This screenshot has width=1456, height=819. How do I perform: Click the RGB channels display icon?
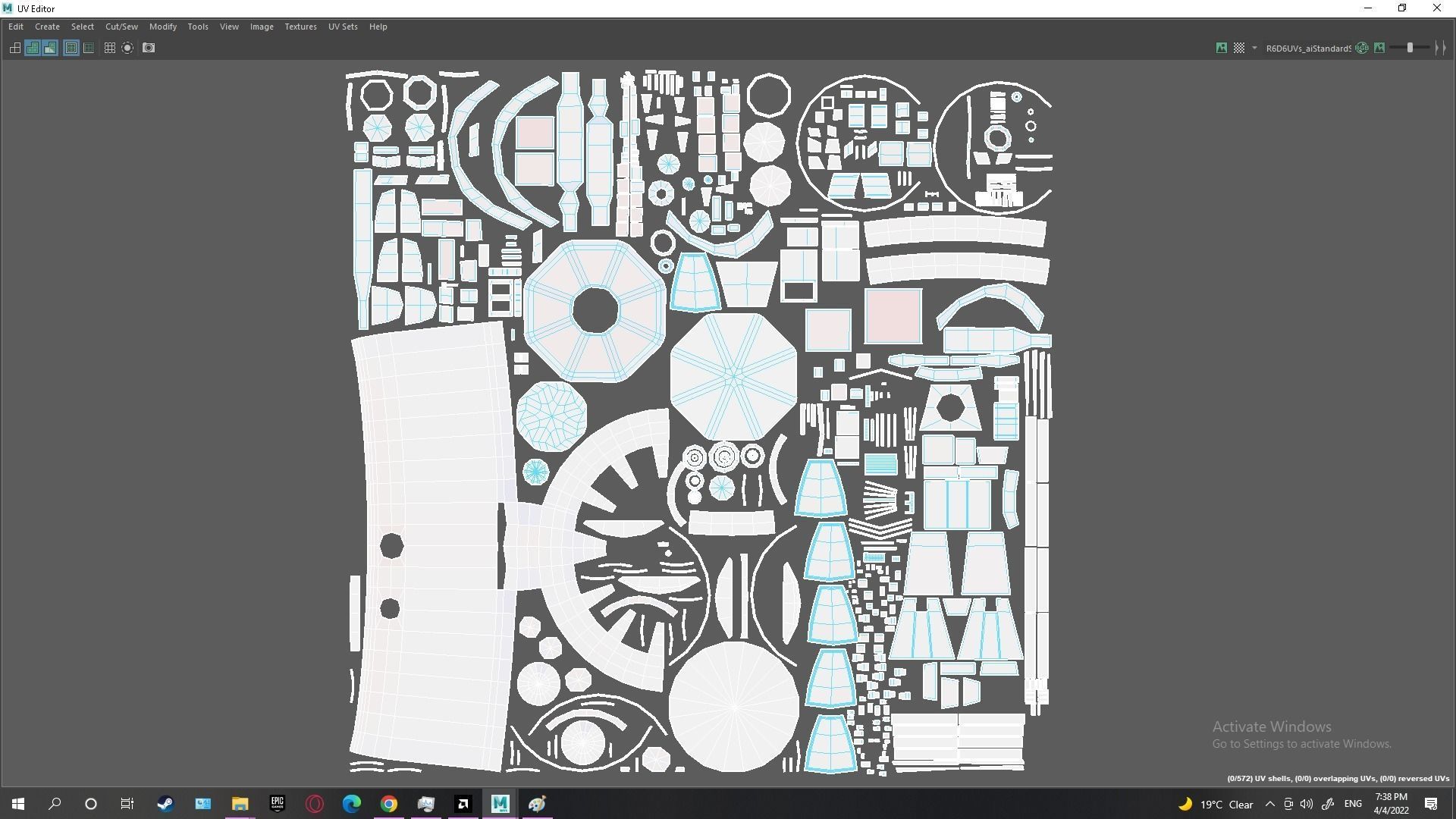point(1362,48)
